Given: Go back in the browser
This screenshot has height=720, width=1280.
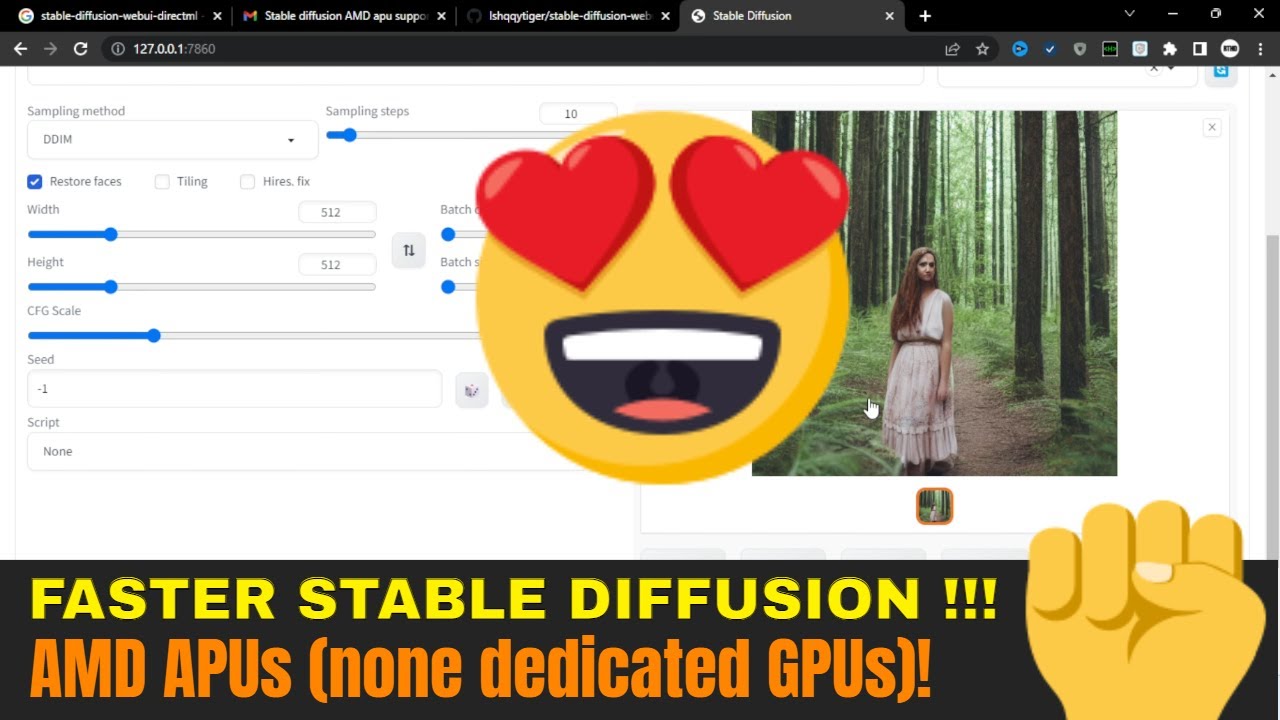Looking at the screenshot, I should 20,48.
